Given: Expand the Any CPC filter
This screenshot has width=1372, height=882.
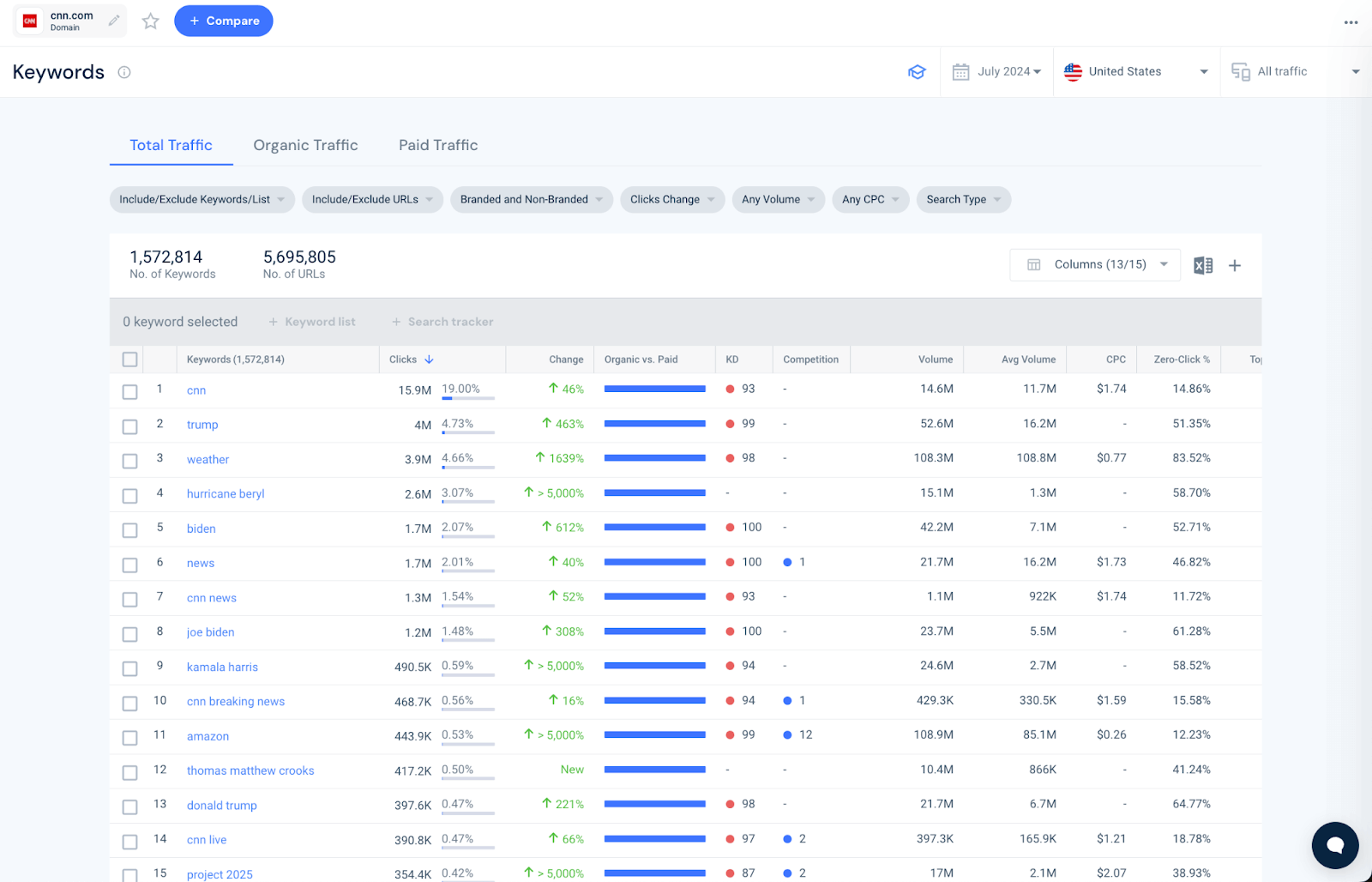Looking at the screenshot, I should pyautogui.click(x=870, y=200).
